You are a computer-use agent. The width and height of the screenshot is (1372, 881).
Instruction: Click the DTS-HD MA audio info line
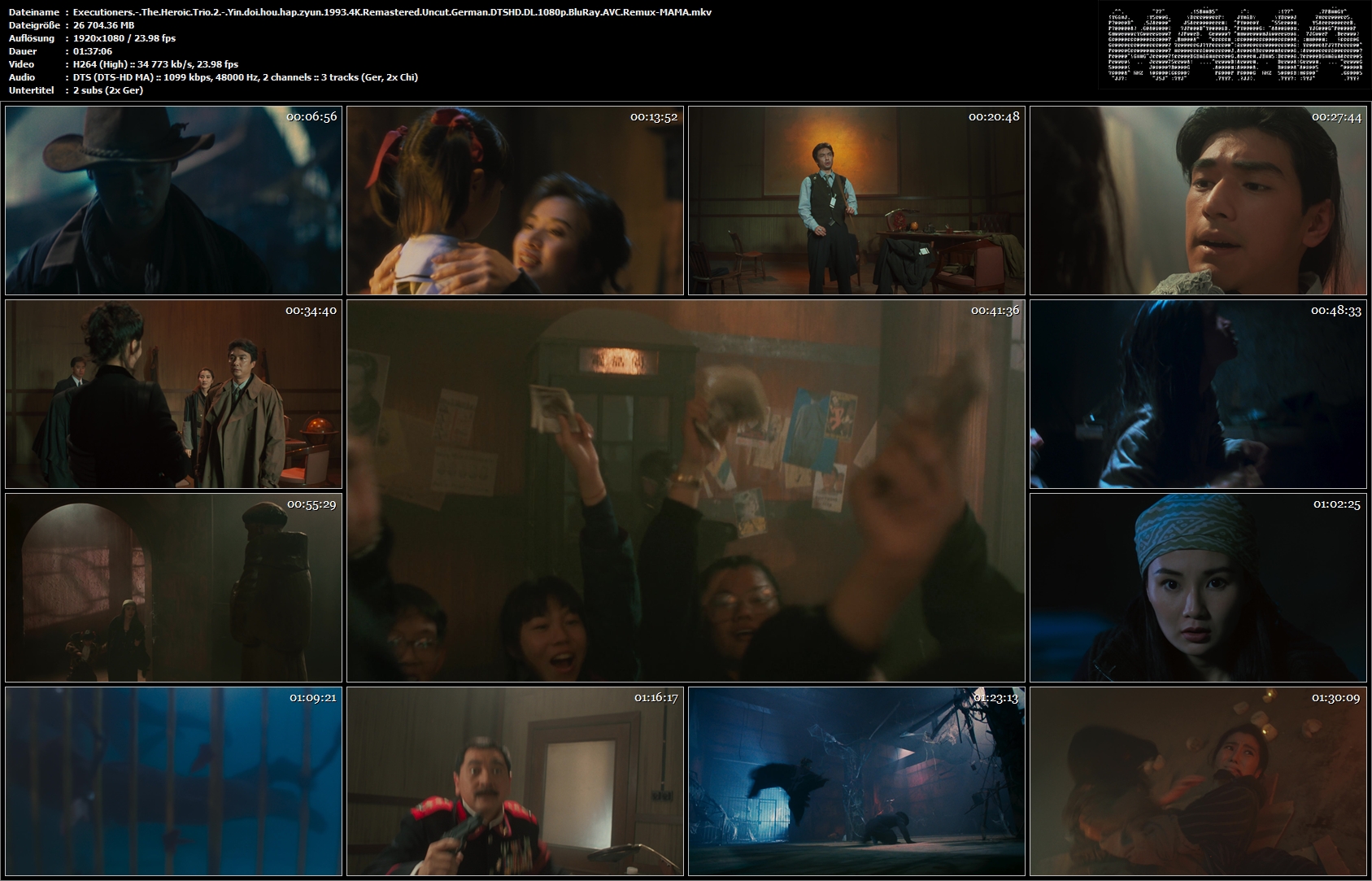coord(246,77)
